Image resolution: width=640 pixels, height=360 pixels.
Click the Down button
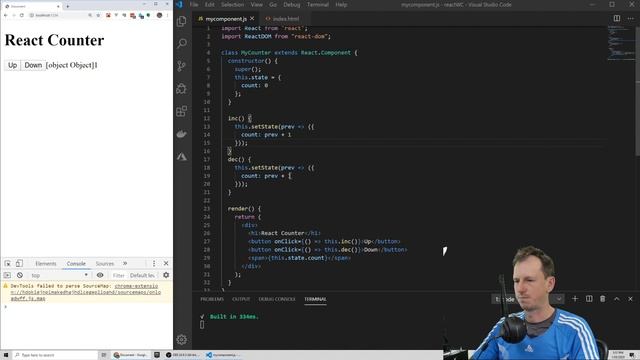pos(33,65)
